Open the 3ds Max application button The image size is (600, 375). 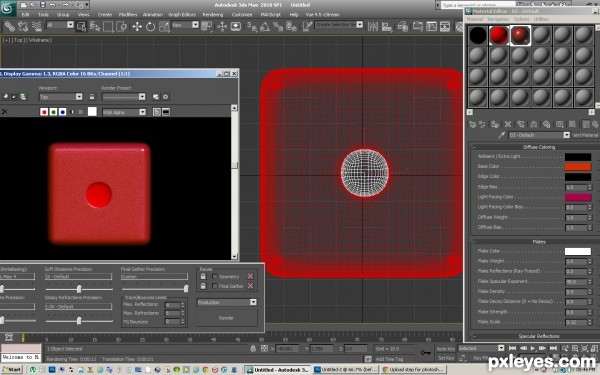[x=8, y=9]
